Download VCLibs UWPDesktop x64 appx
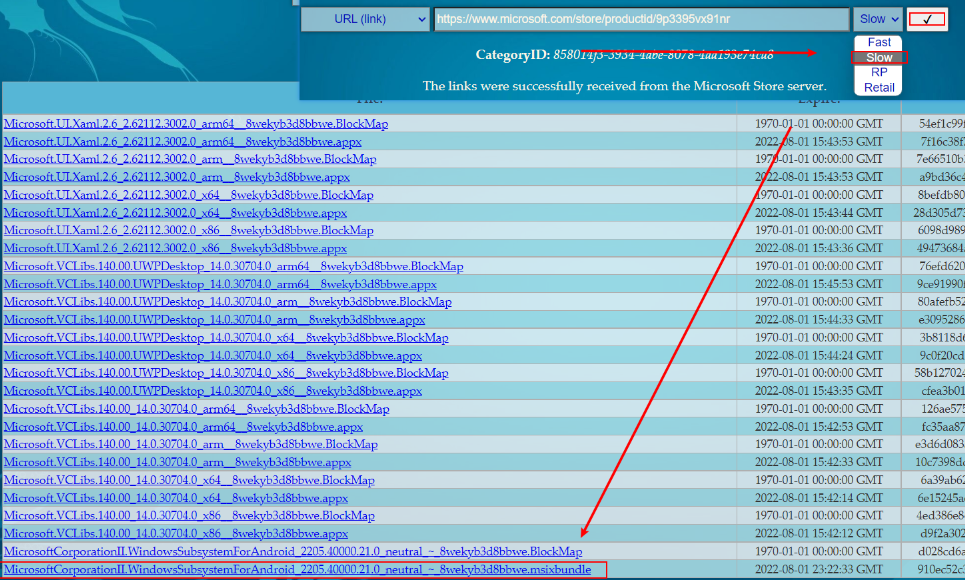The height and width of the screenshot is (580, 965). tap(213, 355)
